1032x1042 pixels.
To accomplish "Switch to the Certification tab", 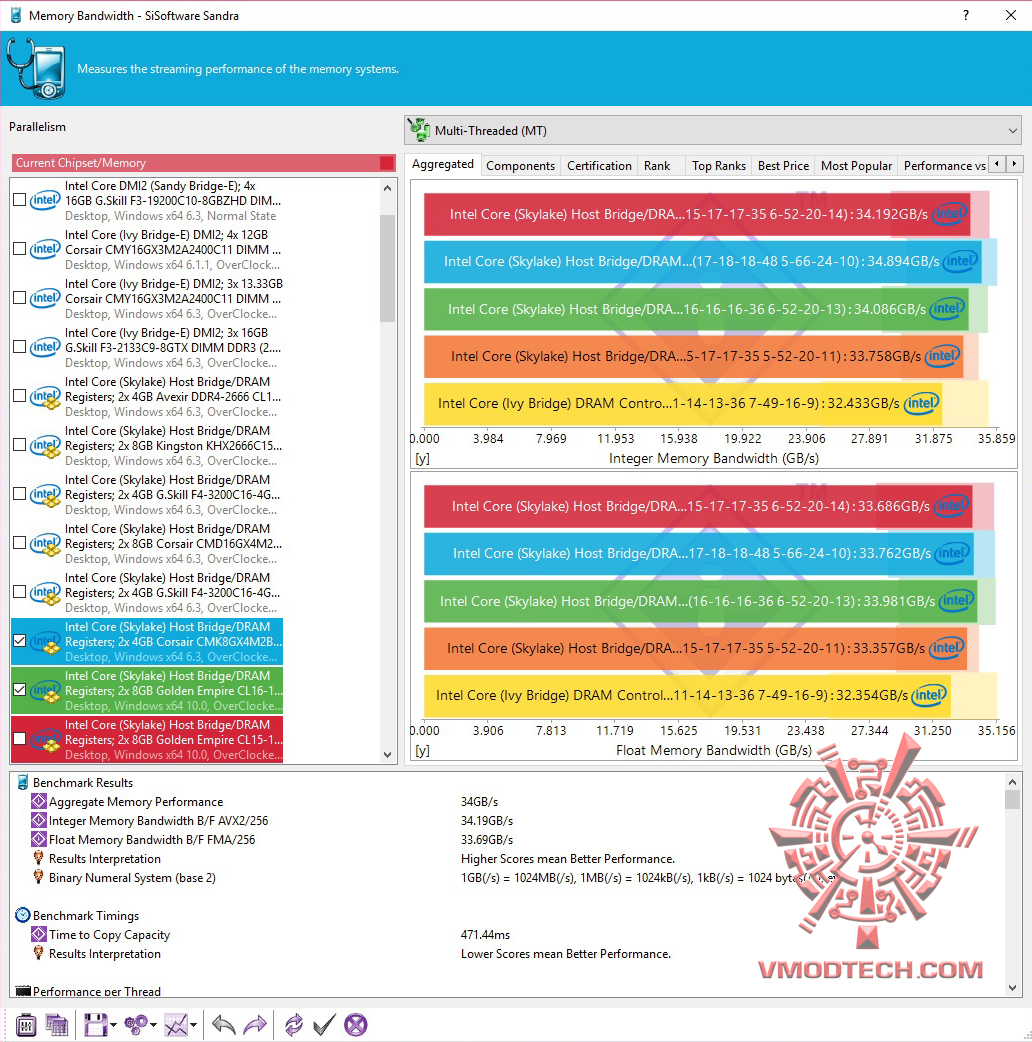I will point(599,165).
